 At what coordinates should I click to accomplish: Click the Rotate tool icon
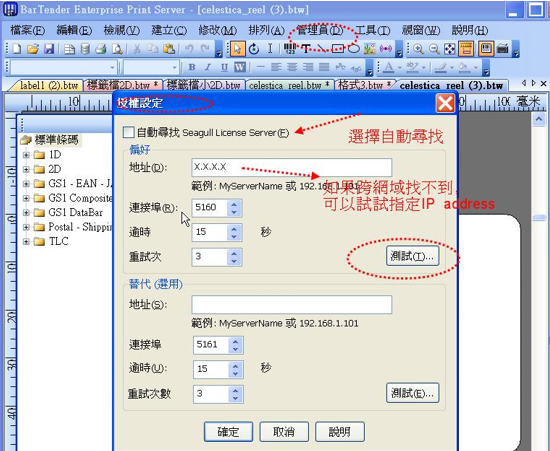tap(254, 49)
